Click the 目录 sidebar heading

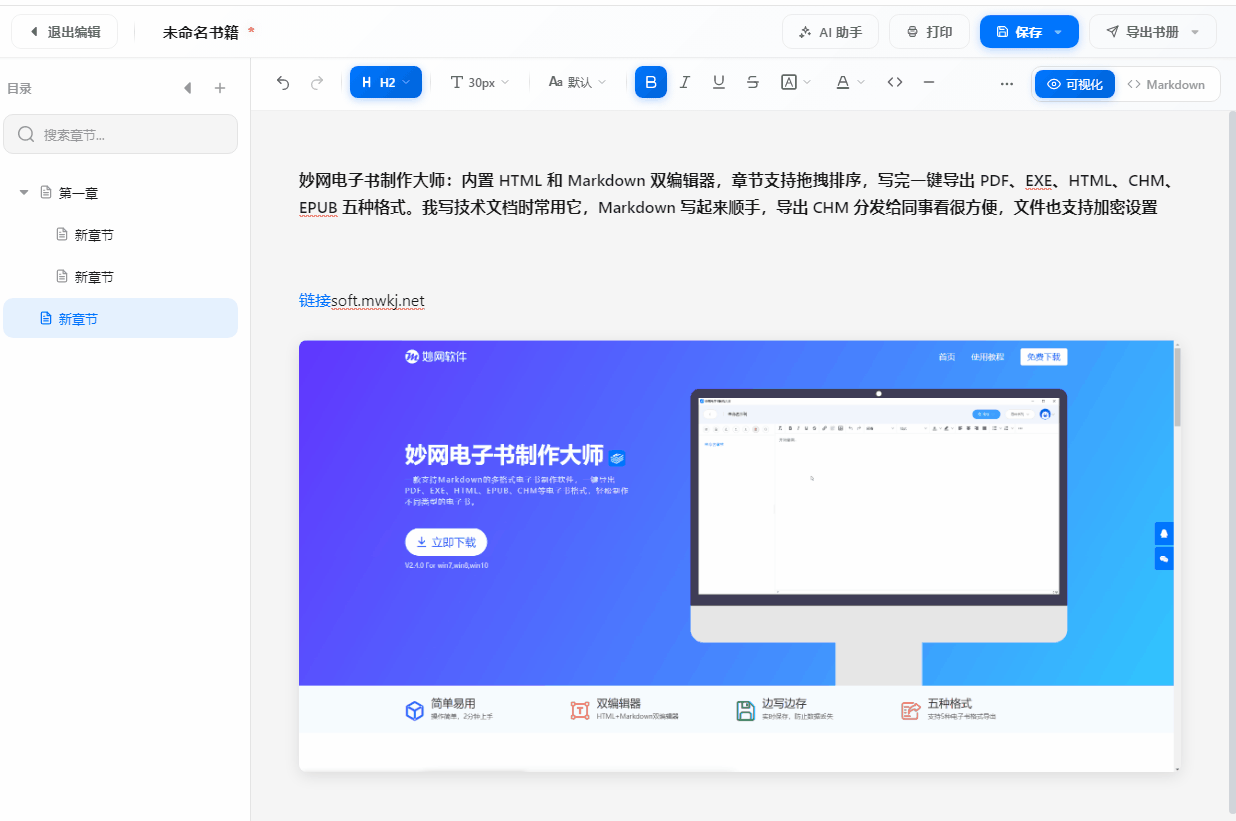point(19,88)
